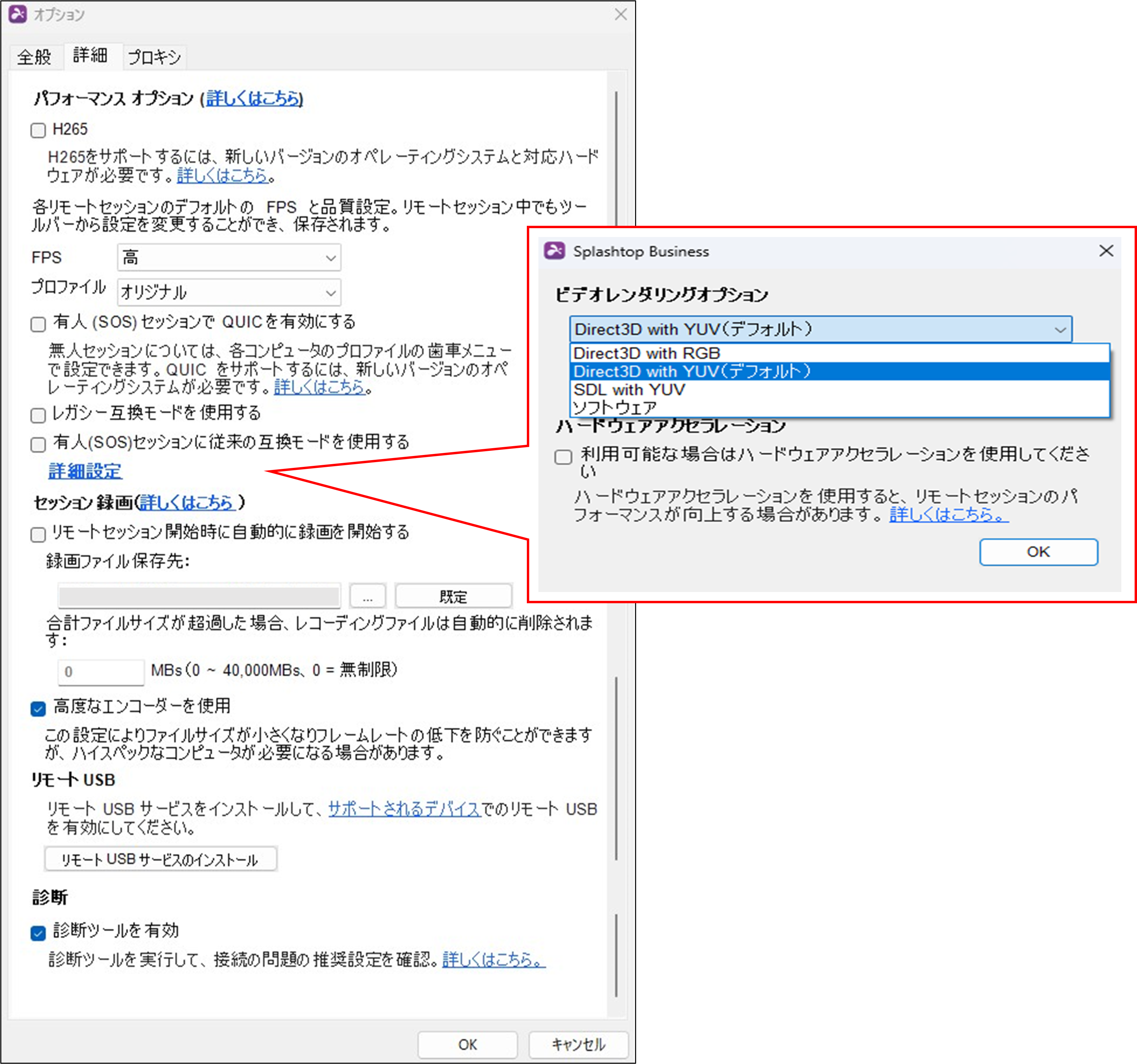Enable the H265 checkbox
1137x1064 pixels.
point(38,130)
